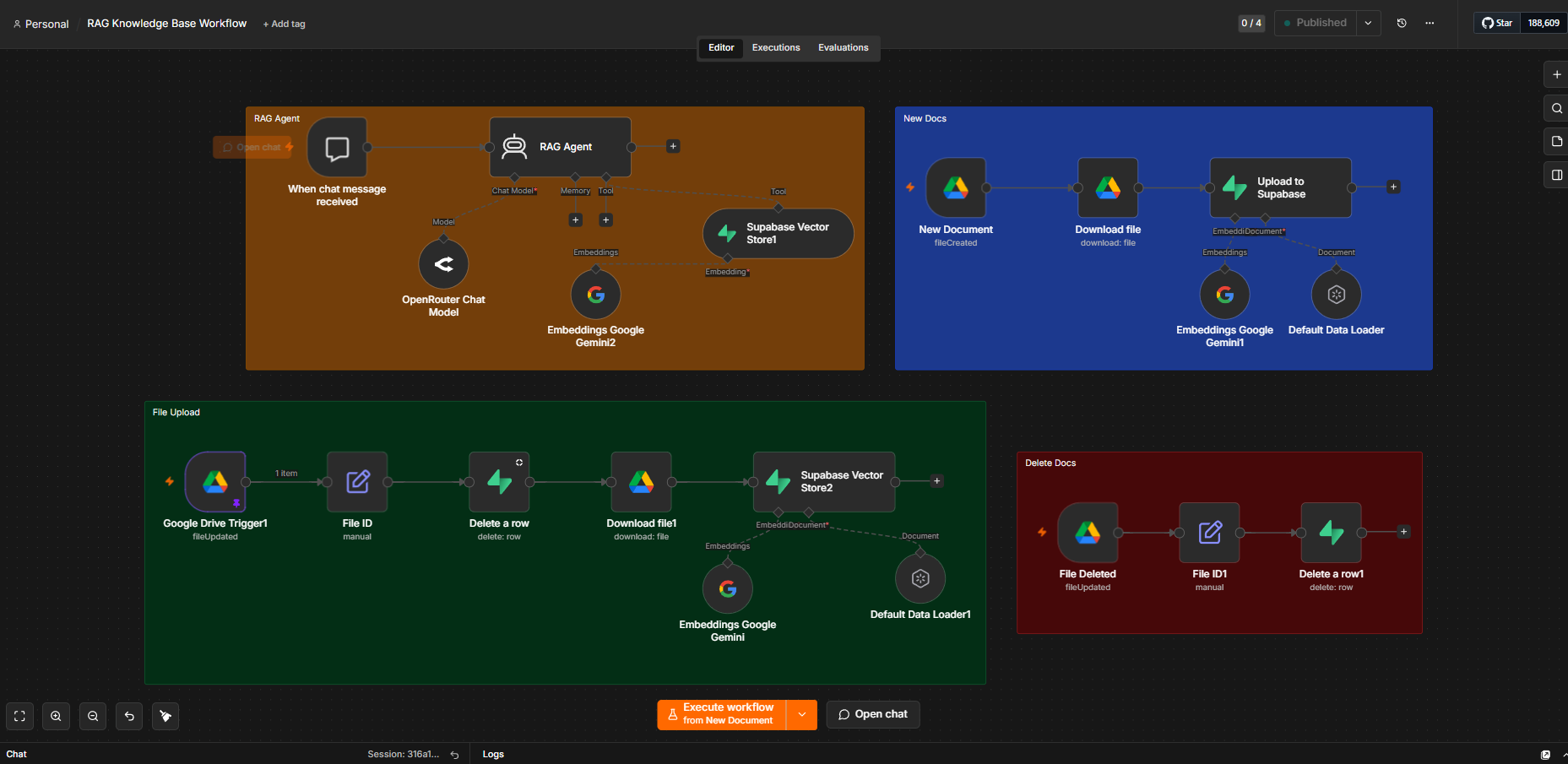Select the Delete Docs sticky note label
Viewport: 1568px width, 764px height.
pos(1050,463)
